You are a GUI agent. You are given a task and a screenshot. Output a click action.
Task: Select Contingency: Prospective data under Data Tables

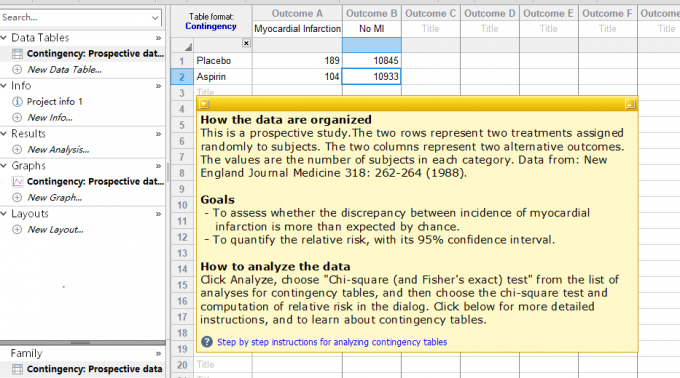pos(95,54)
